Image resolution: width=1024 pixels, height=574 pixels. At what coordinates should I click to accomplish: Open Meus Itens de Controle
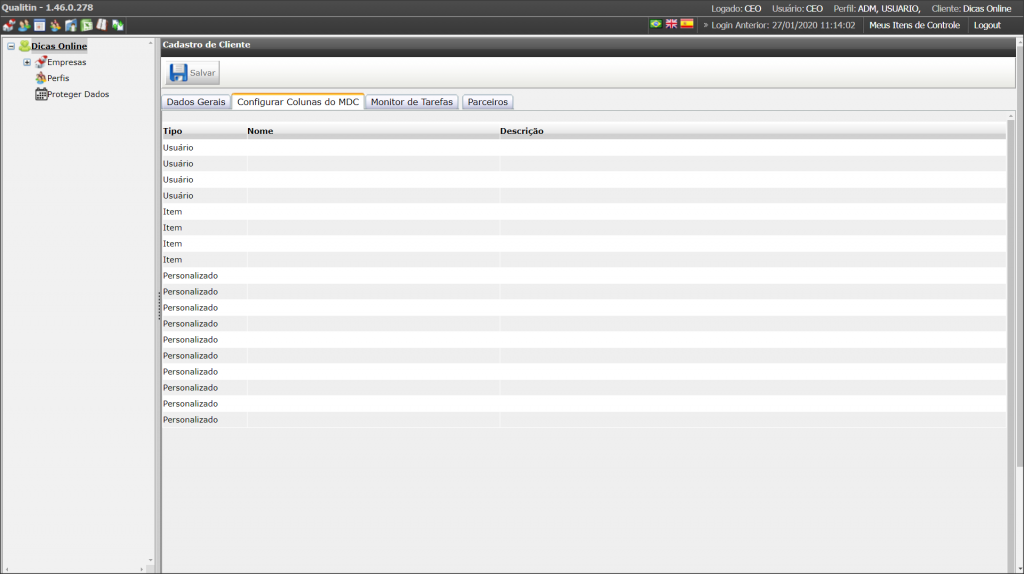pos(914,25)
